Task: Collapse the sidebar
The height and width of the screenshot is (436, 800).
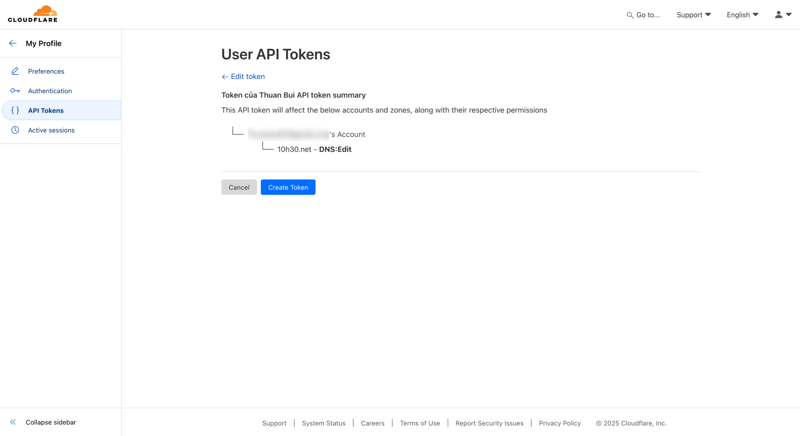Action: 44,422
